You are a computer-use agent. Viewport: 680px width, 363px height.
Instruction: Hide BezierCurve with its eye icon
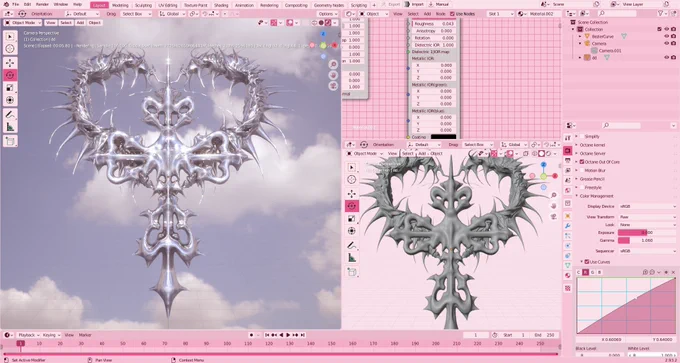[667, 36]
